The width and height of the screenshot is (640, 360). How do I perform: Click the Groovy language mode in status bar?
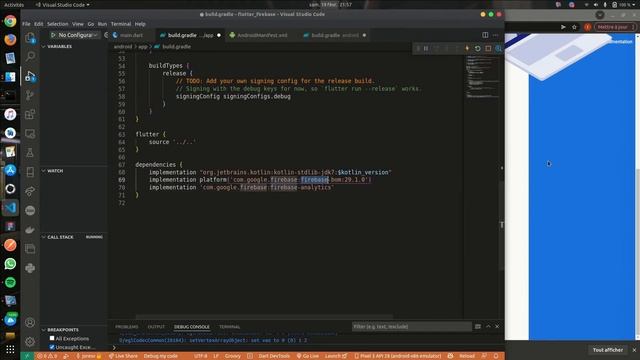[233, 356]
